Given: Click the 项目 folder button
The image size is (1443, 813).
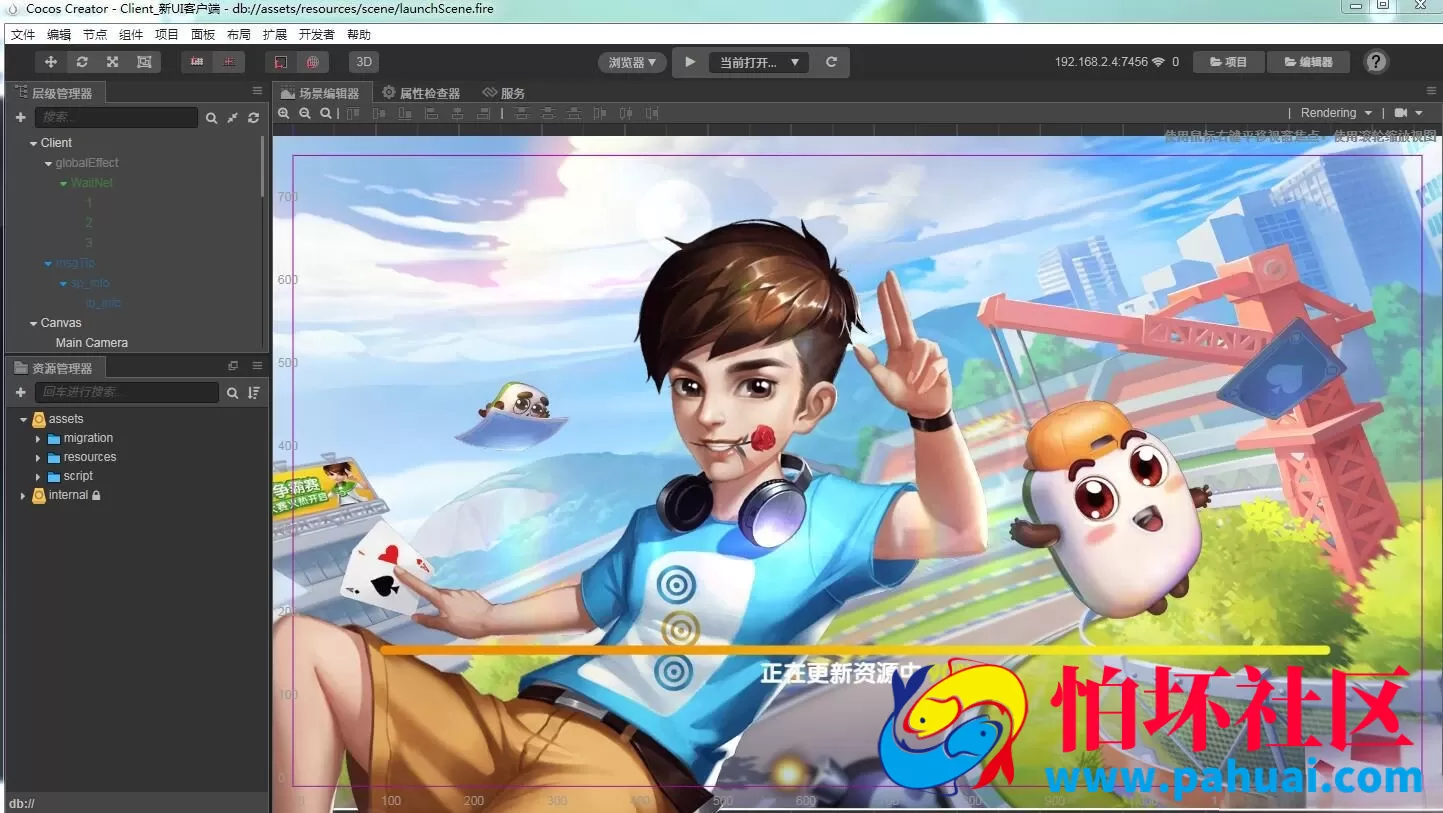Looking at the screenshot, I should coord(1228,62).
